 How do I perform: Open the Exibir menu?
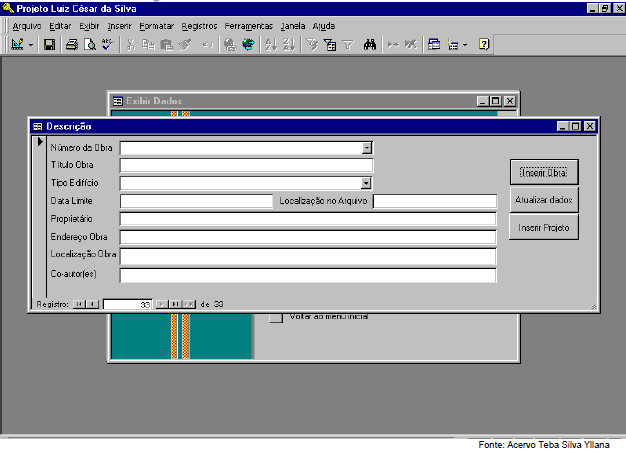point(89,26)
